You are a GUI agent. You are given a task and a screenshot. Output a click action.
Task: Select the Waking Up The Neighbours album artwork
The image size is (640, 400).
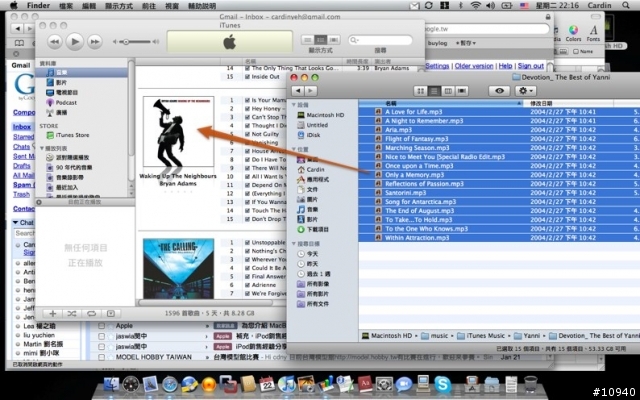[178, 131]
